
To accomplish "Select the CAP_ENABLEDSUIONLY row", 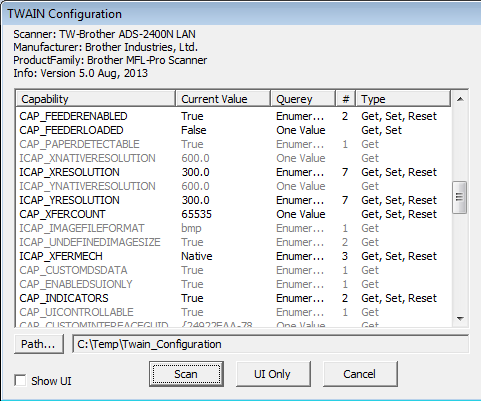I will (233, 284).
